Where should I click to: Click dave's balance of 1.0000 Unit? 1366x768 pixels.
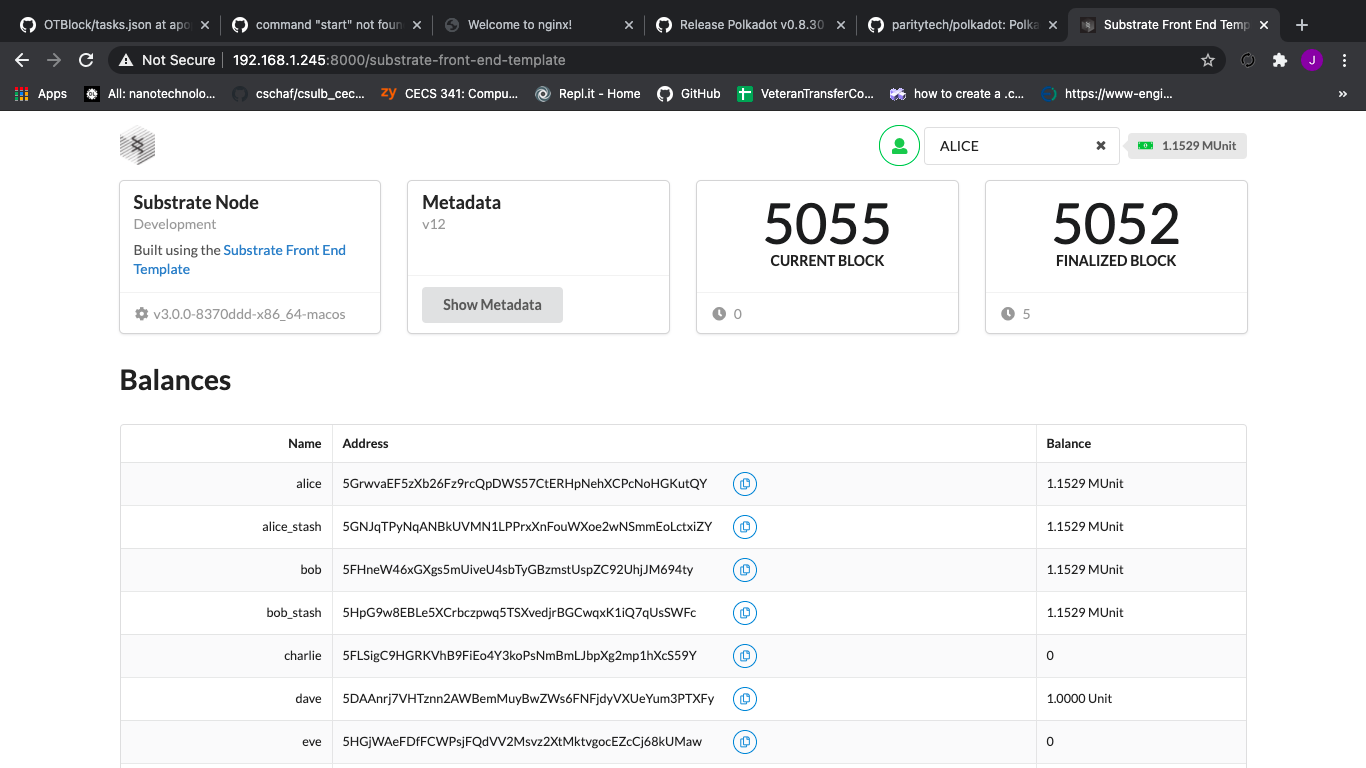point(1079,699)
